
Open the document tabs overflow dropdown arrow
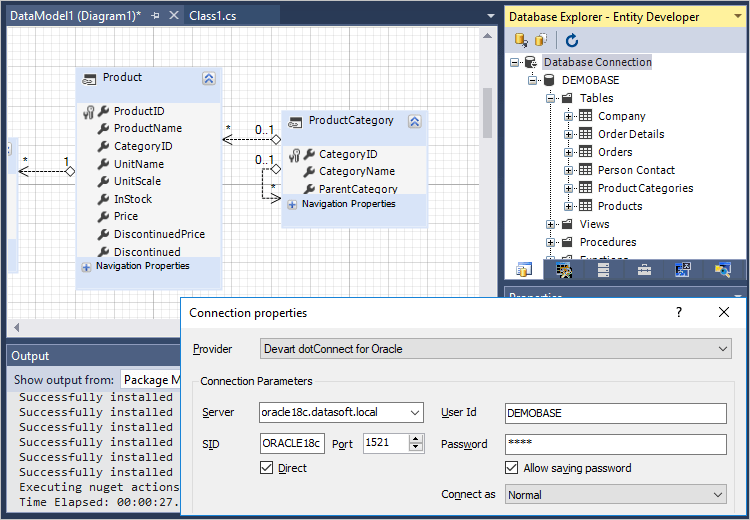click(x=490, y=16)
